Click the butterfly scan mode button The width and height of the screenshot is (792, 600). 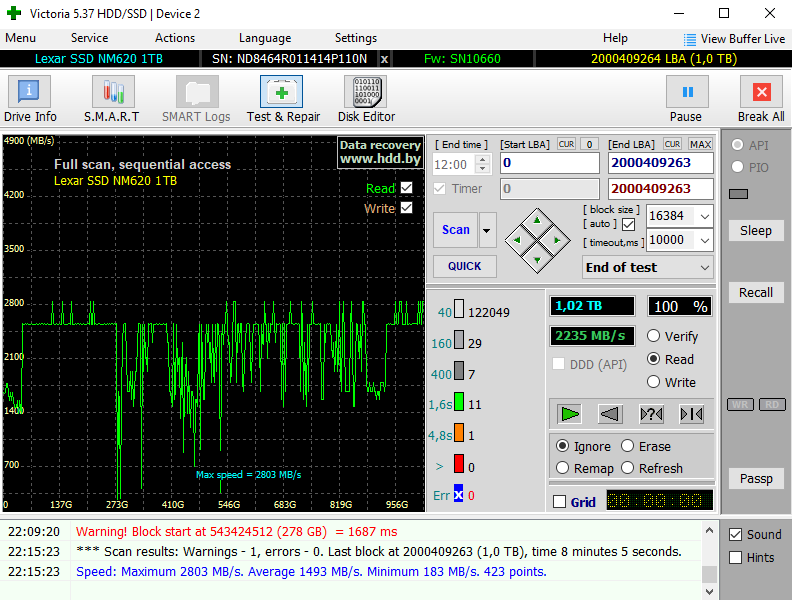pyautogui.click(x=691, y=414)
